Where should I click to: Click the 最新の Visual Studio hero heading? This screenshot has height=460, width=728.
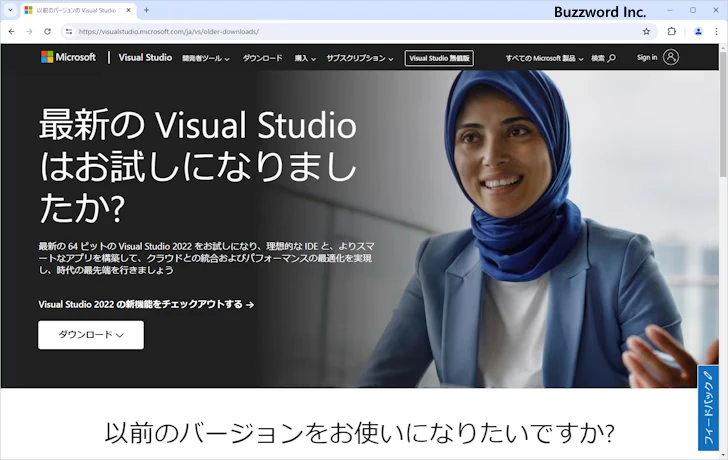(198, 166)
